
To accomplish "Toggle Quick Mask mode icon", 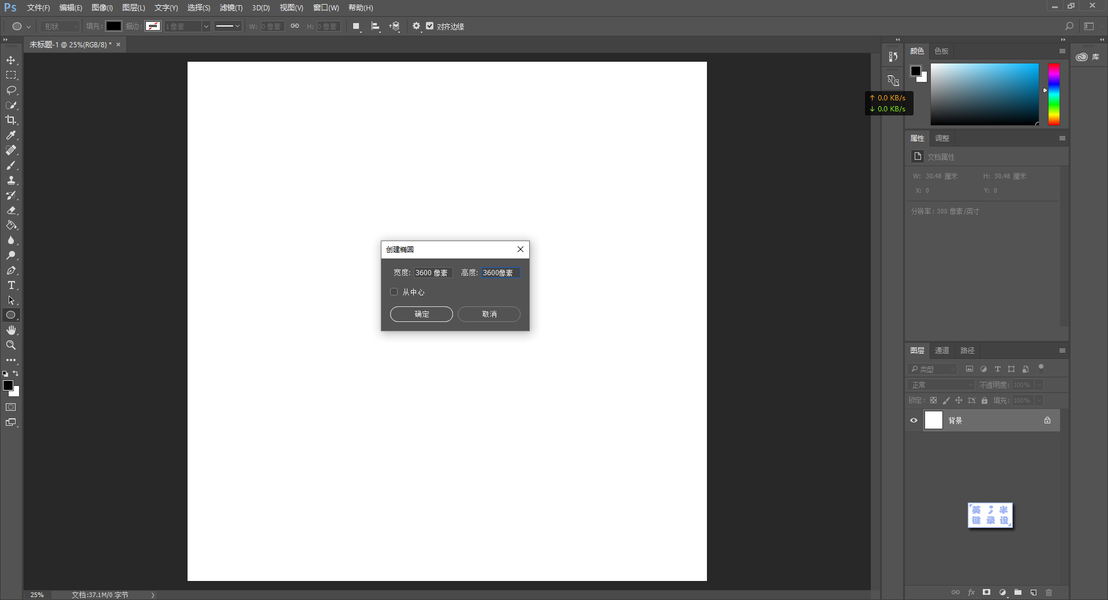I will coord(11,407).
